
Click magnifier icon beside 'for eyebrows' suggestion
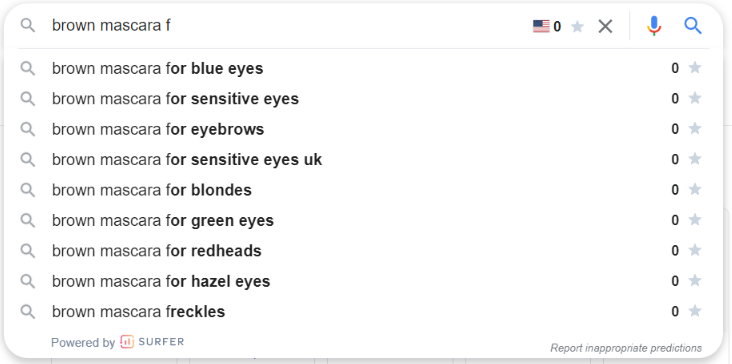[x=28, y=129]
